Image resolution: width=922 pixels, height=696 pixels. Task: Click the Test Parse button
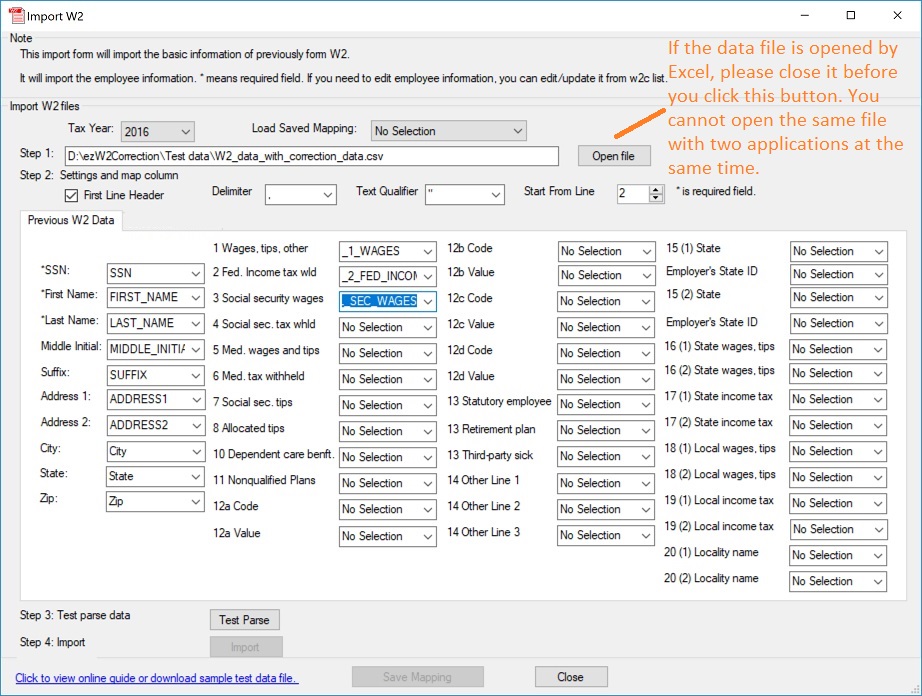[x=244, y=620]
